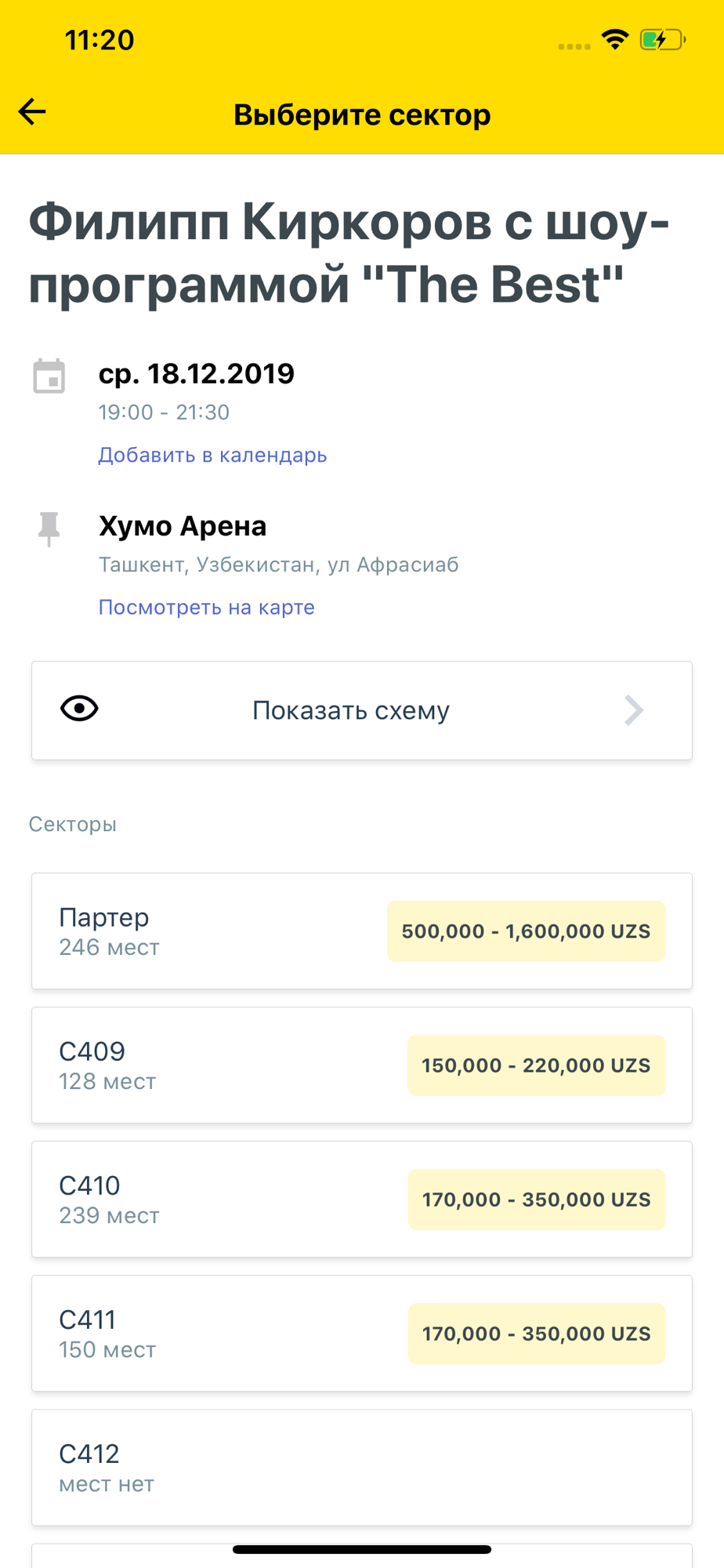
Task: Click the chevron arrow on Показать схему
Action: coord(634,710)
